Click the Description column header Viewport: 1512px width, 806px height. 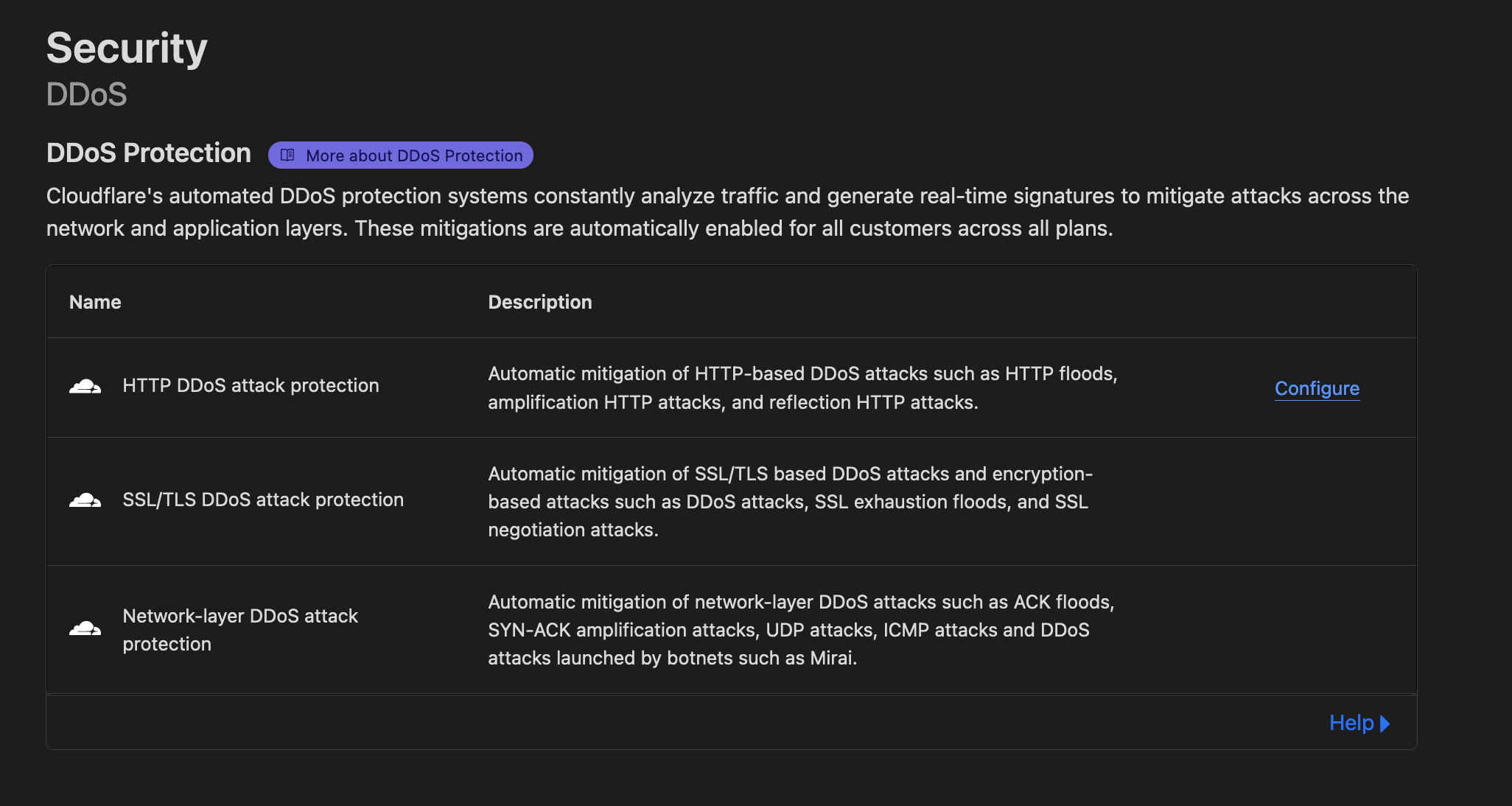pyautogui.click(x=540, y=301)
